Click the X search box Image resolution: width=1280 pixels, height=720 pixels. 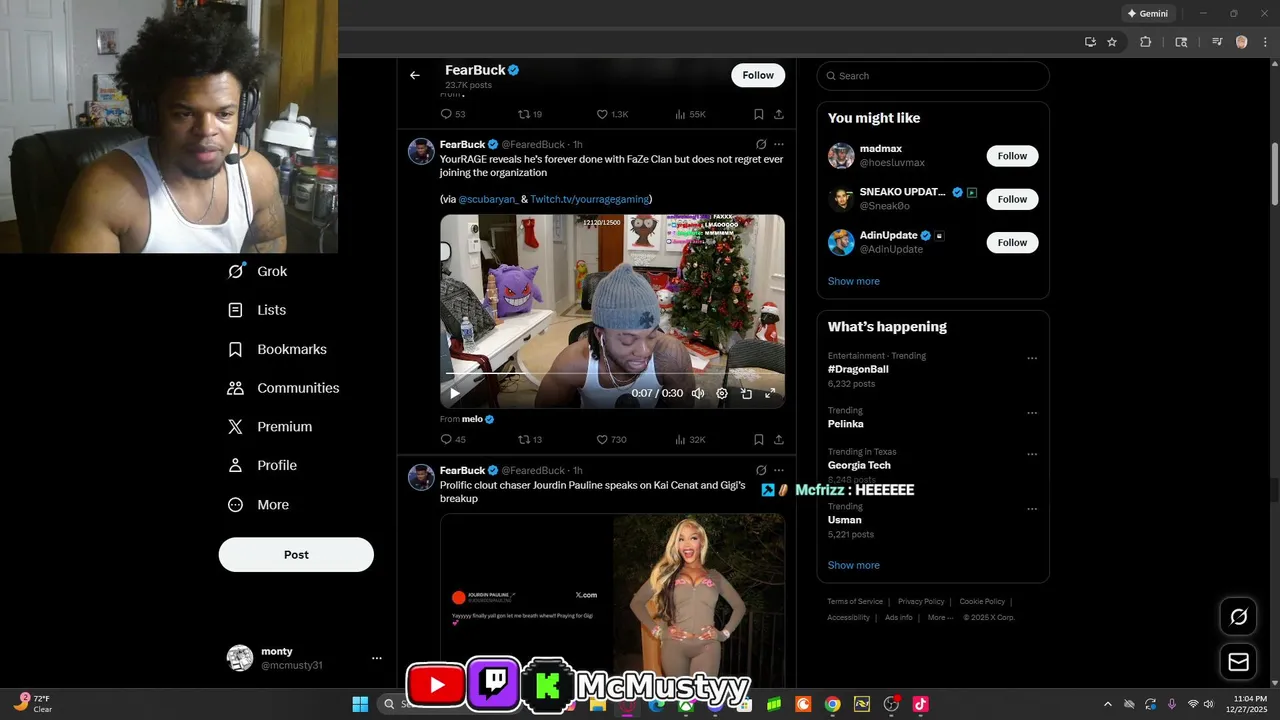pyautogui.click(x=933, y=76)
